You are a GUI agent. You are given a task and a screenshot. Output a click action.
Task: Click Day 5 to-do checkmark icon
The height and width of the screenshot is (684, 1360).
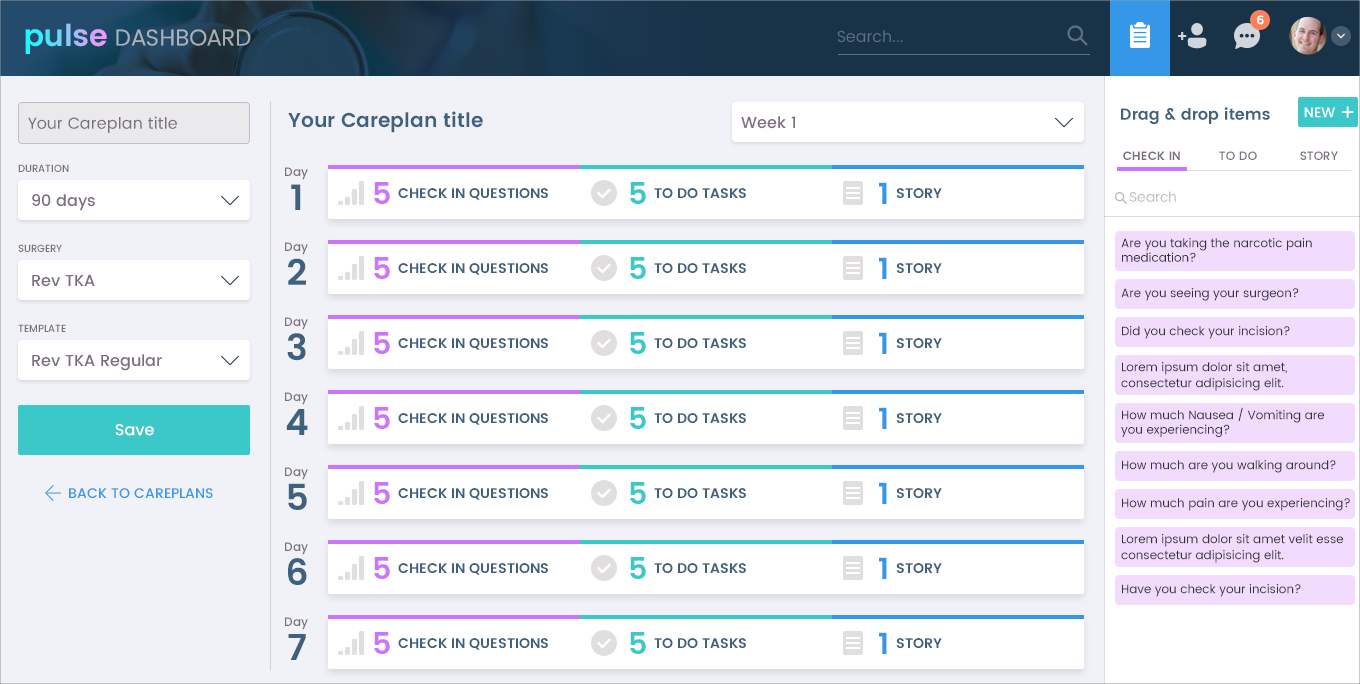click(x=604, y=493)
